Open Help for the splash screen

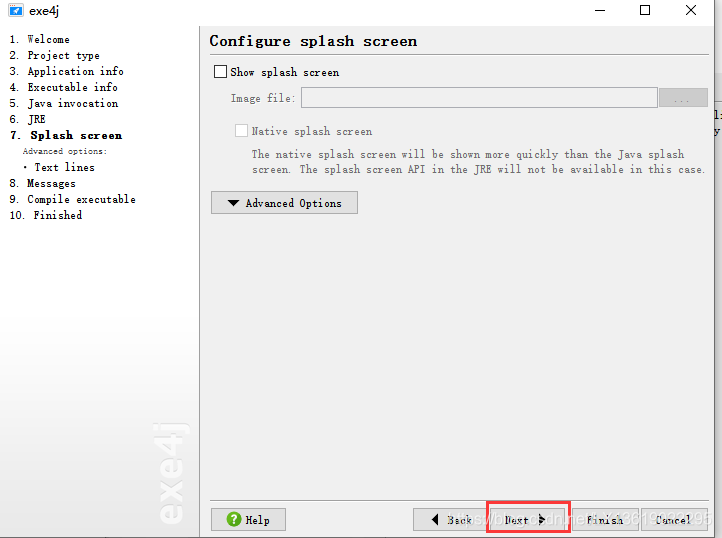(x=248, y=520)
